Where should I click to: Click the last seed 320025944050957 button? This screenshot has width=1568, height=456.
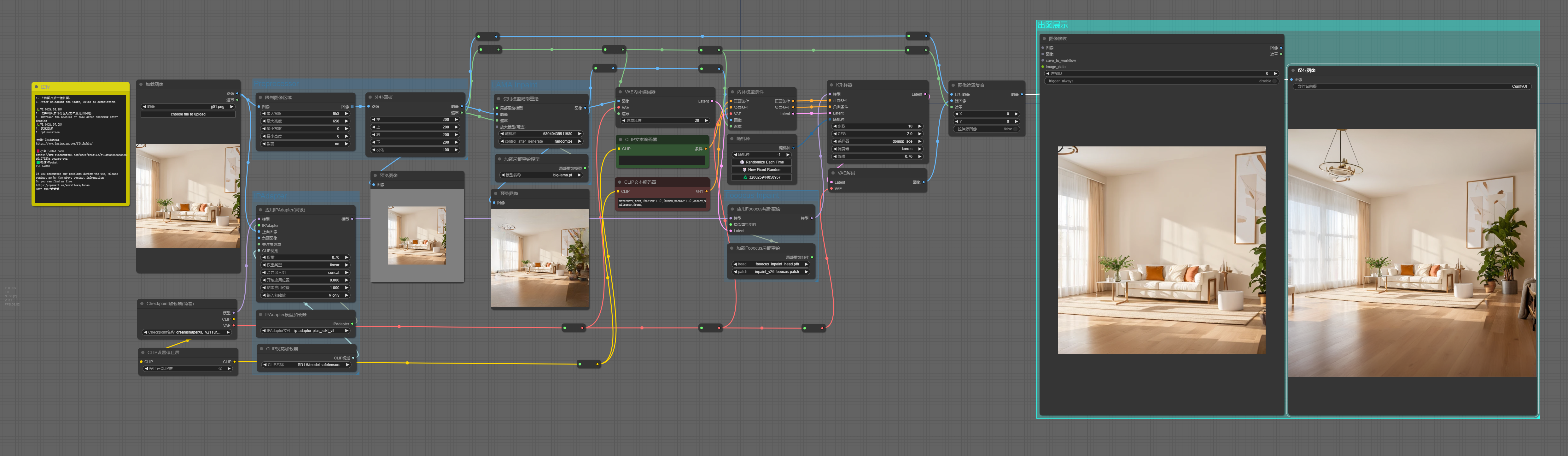point(762,178)
